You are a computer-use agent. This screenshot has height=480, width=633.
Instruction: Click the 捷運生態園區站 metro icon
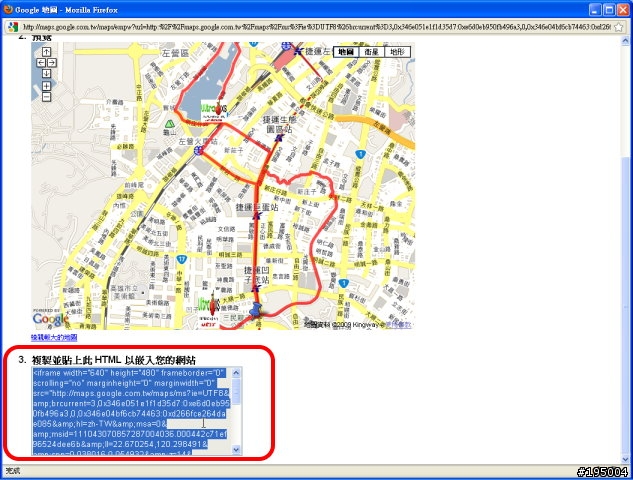coord(279,138)
